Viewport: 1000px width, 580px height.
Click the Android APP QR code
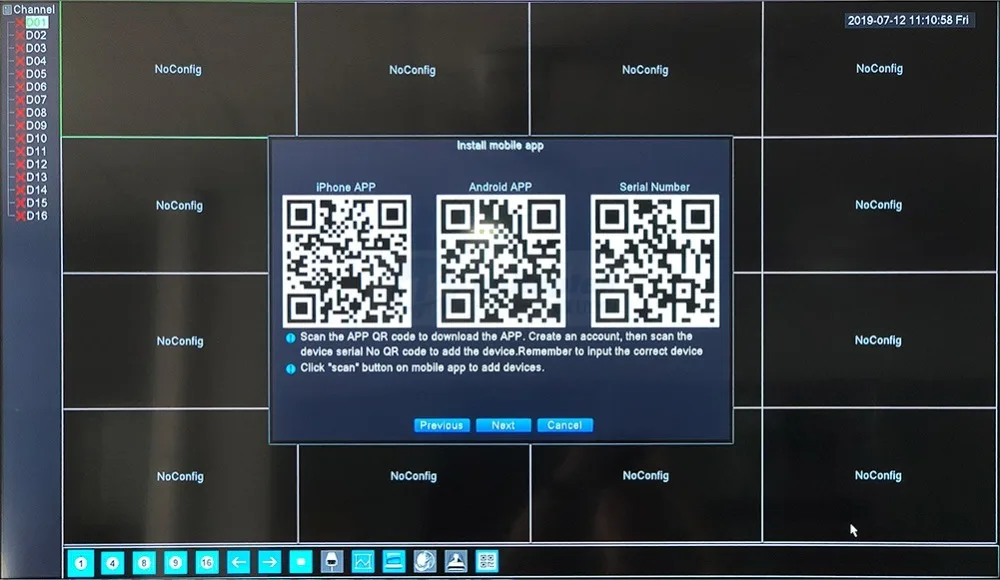pyautogui.click(x=500, y=261)
